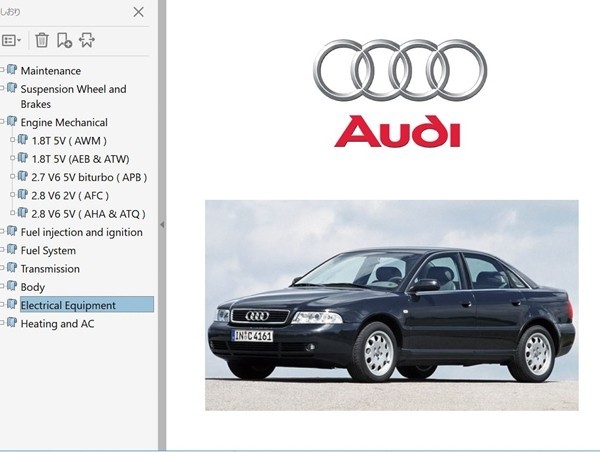Click the add new bookmark icon
The height and width of the screenshot is (452, 600).
[64, 40]
